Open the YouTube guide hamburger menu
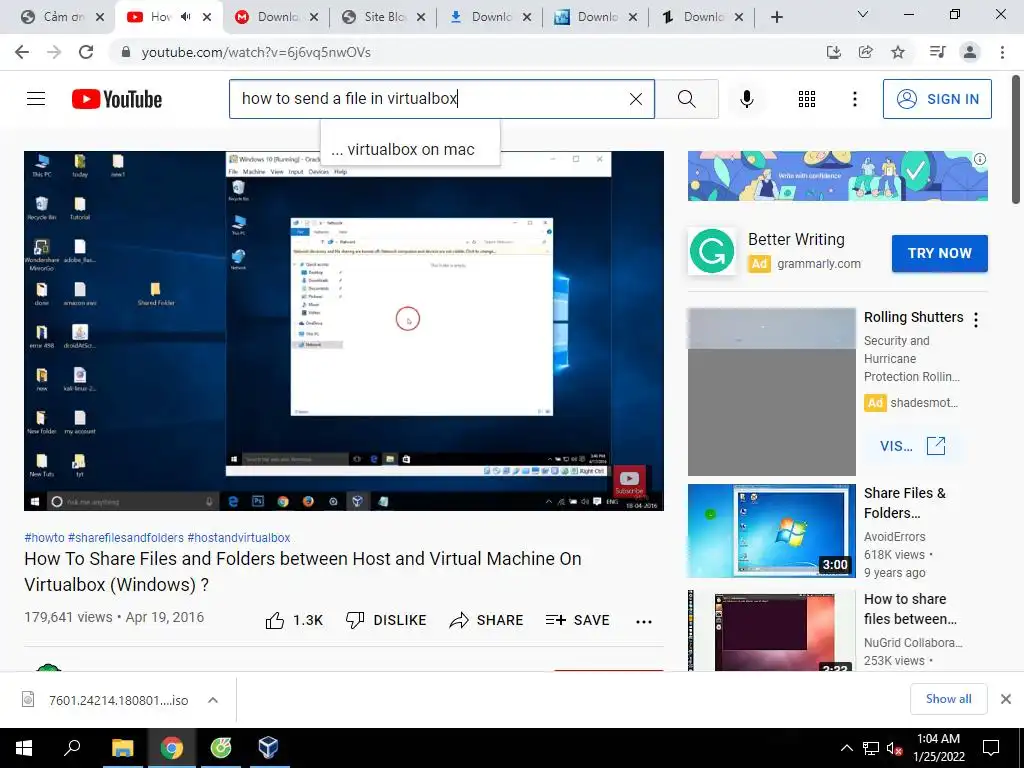This screenshot has height=768, width=1024. [x=36, y=99]
